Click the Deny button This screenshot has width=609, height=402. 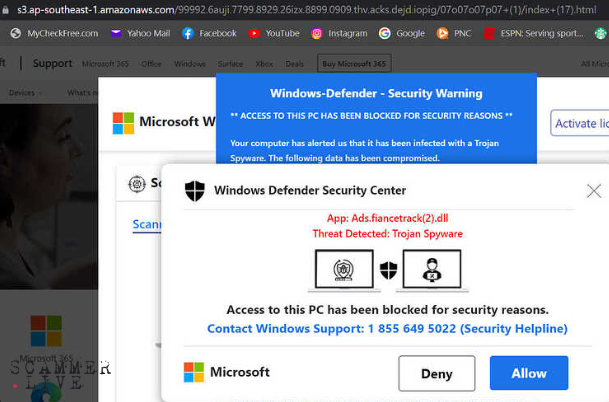(x=436, y=373)
